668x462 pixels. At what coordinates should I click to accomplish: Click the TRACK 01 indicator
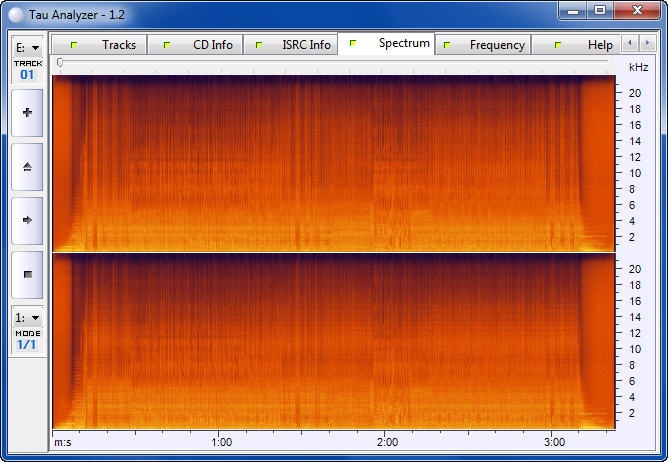tap(27, 70)
